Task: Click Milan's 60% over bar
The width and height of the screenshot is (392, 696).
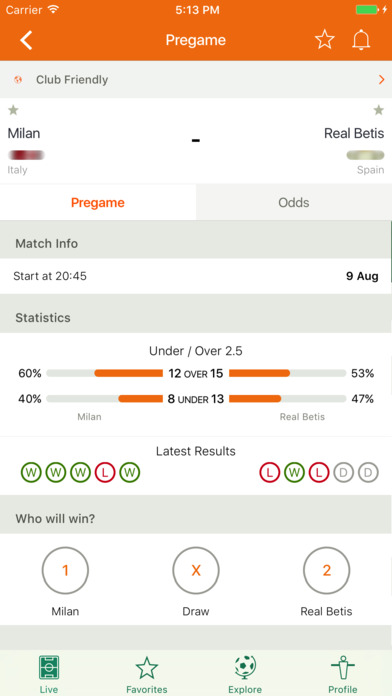Action: (105, 373)
